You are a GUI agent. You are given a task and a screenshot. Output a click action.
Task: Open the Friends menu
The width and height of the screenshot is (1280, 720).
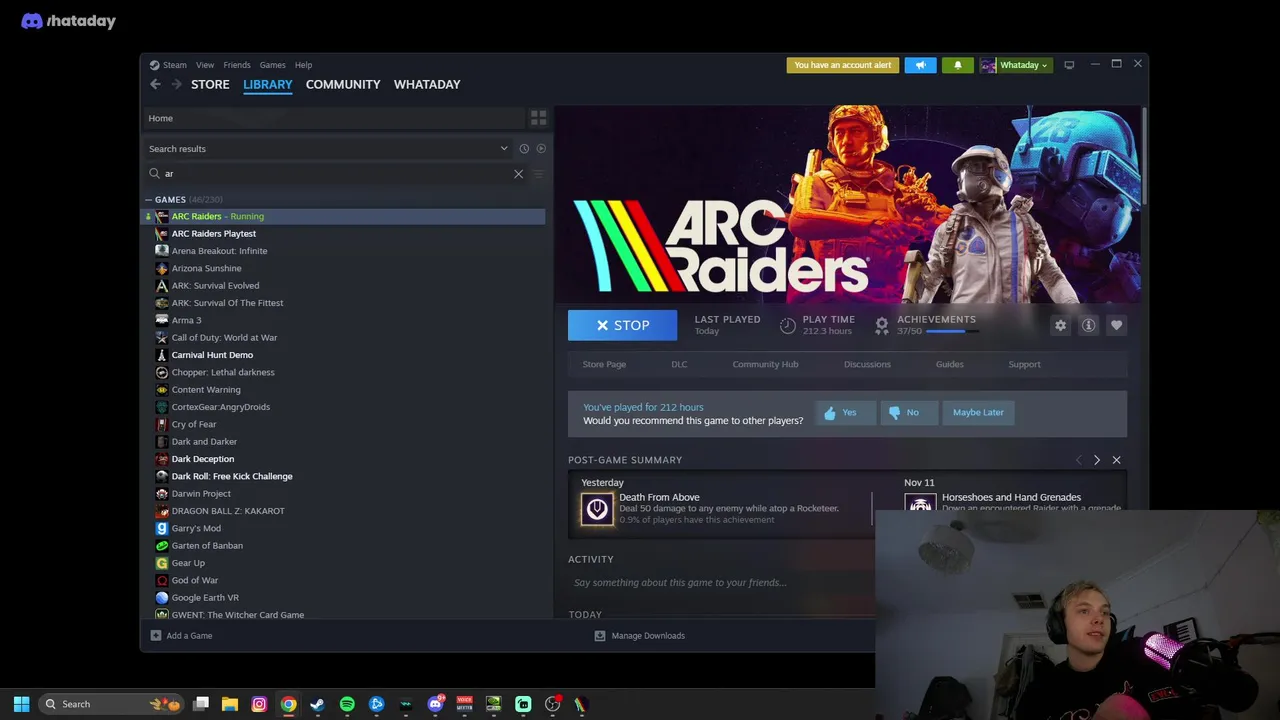(237, 65)
